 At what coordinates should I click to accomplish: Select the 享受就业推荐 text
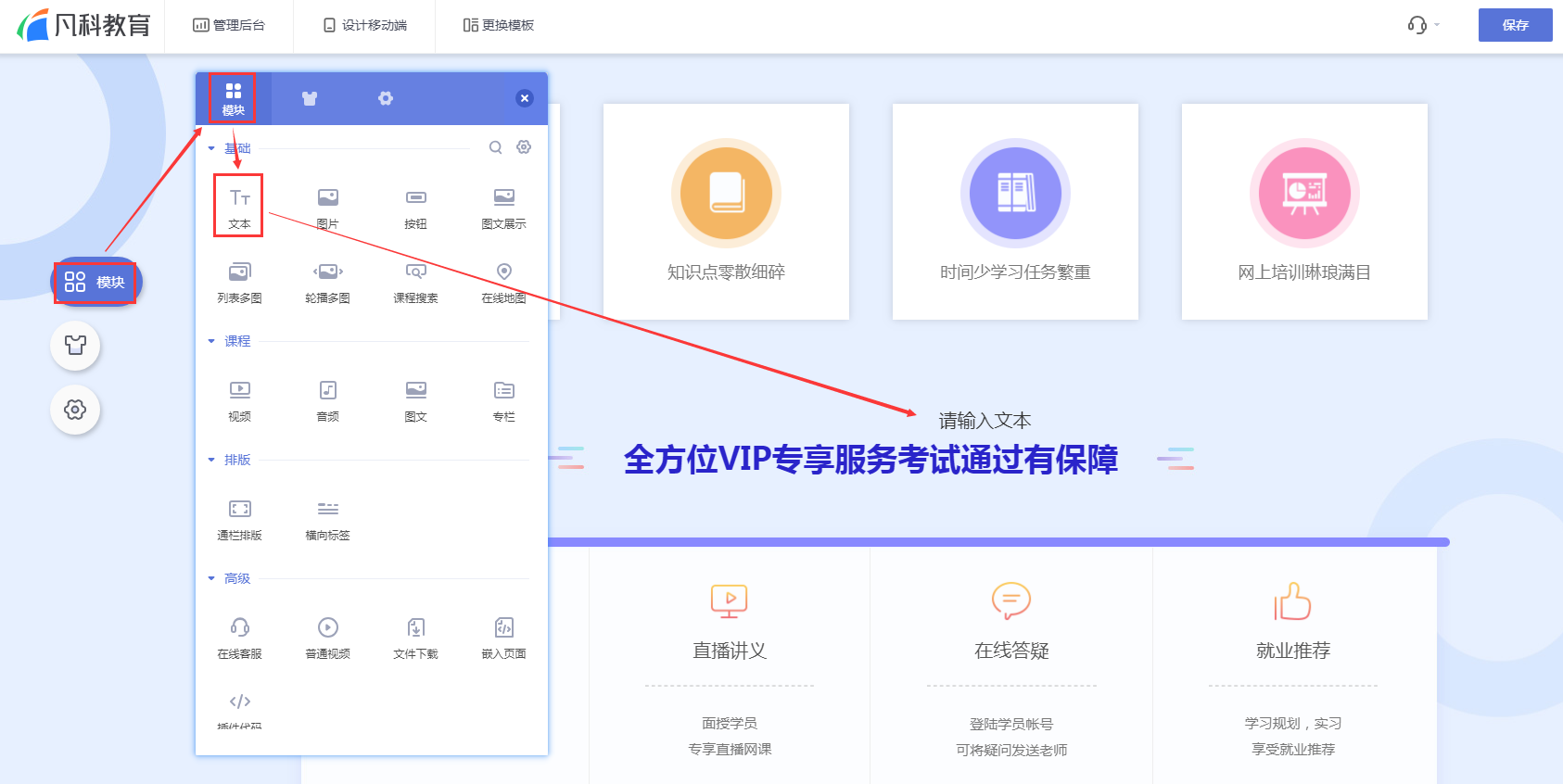tap(1293, 749)
